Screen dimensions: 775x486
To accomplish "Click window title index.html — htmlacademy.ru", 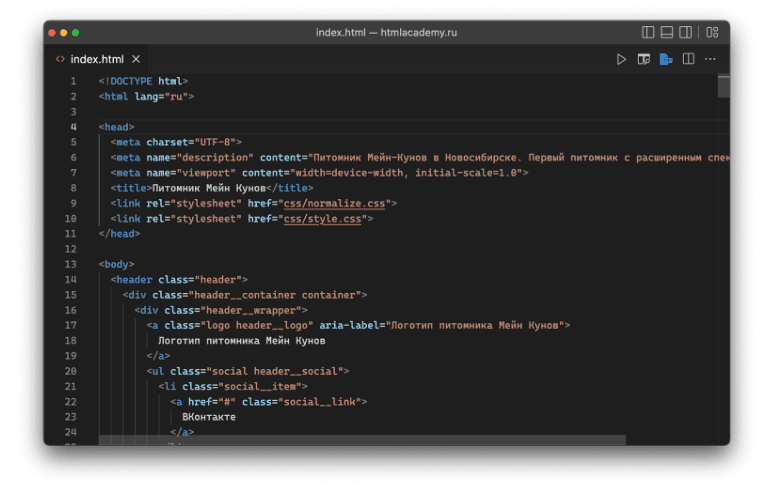I will (387, 33).
